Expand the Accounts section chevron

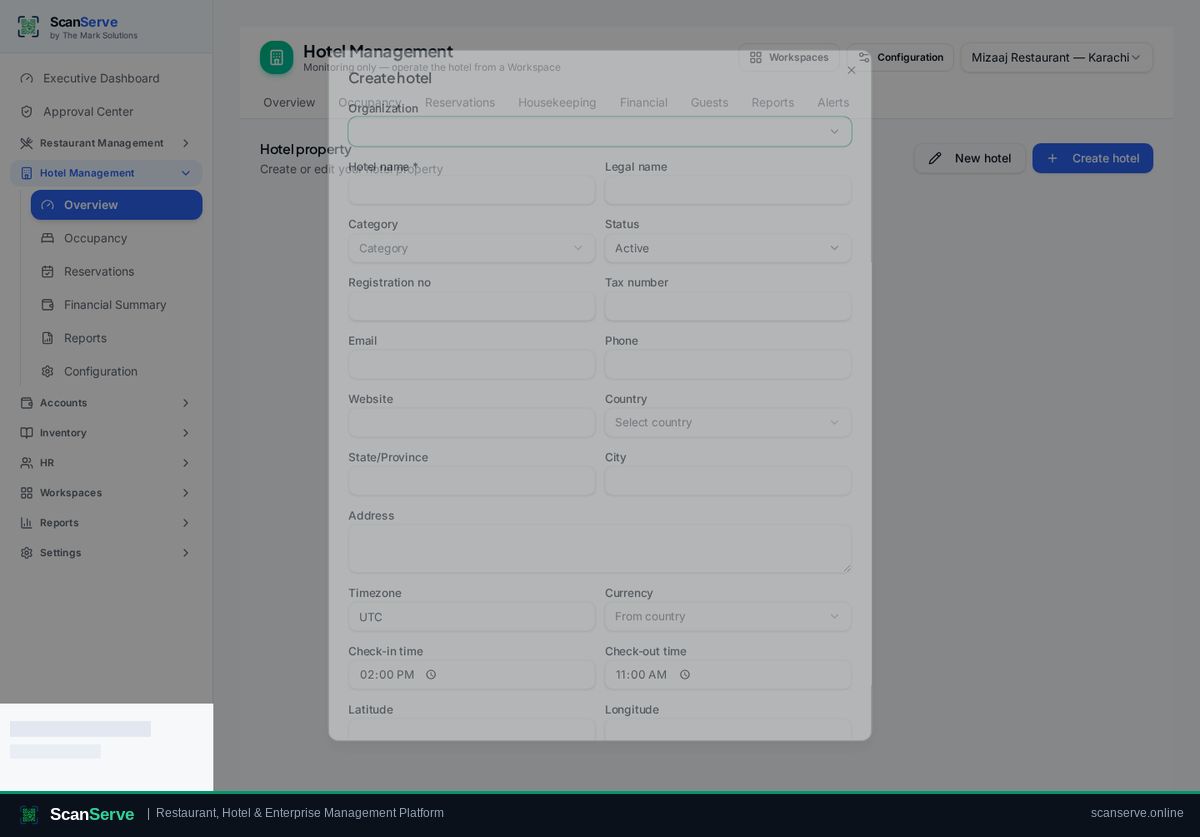pyautogui.click(x=185, y=403)
